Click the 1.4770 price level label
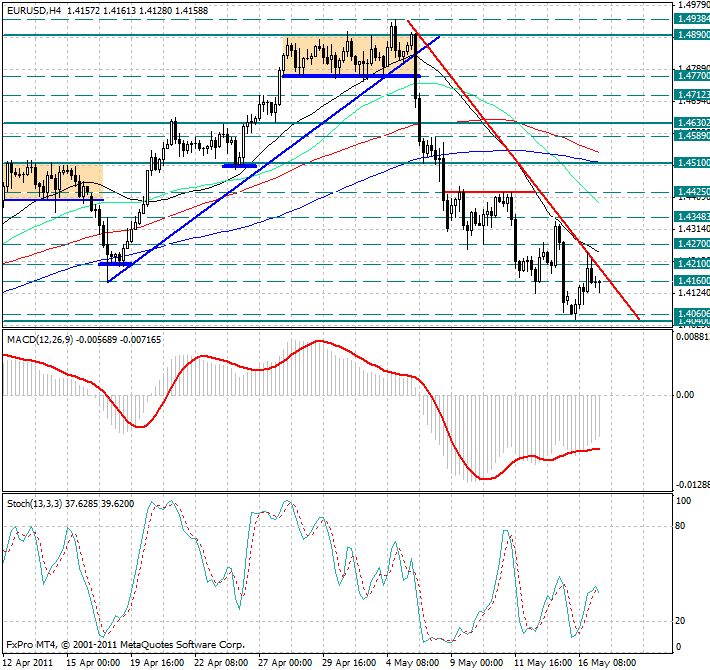Viewport: 710px width, 670px height. click(x=691, y=76)
